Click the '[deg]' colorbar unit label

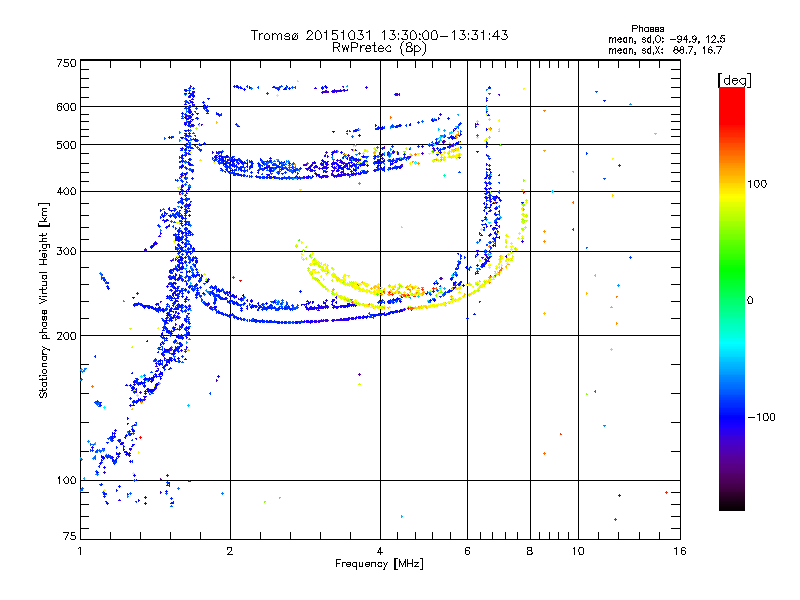[734, 80]
